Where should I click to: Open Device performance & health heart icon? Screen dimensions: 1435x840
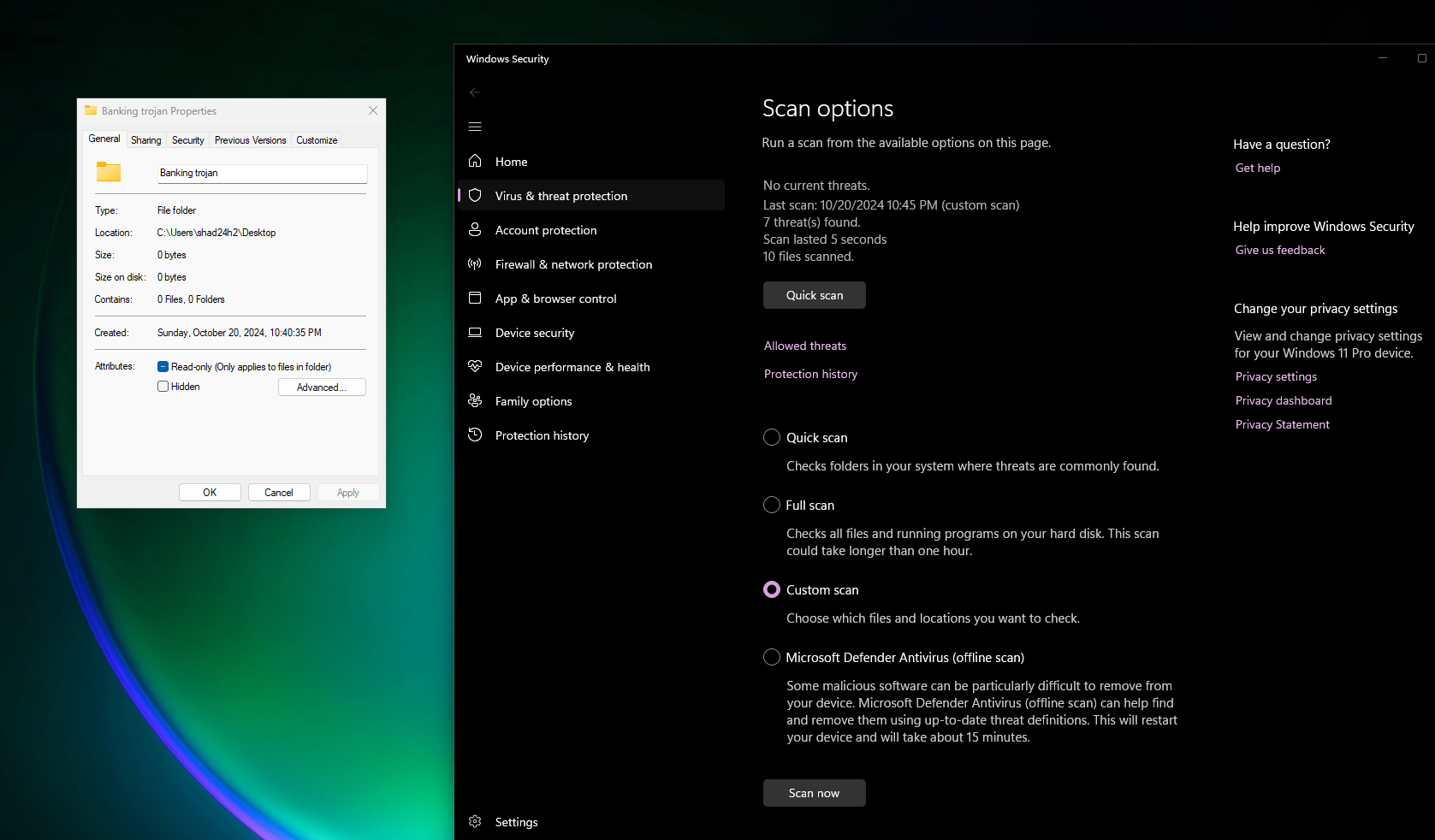(x=475, y=366)
